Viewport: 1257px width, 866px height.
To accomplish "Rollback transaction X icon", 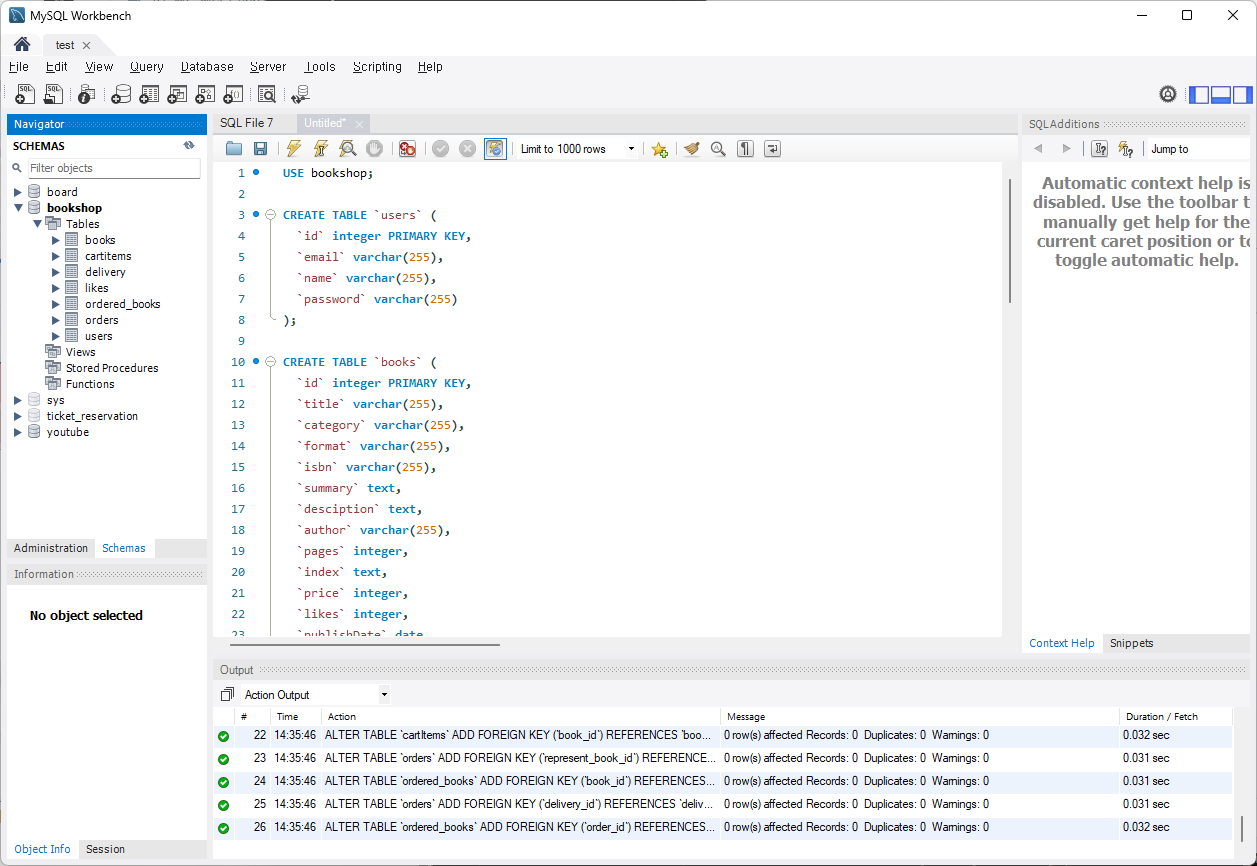I will (467, 149).
